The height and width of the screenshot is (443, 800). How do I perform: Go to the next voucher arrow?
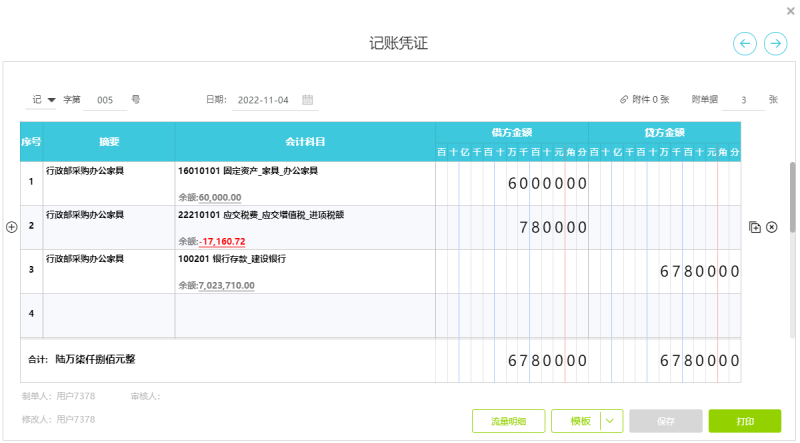pos(775,43)
